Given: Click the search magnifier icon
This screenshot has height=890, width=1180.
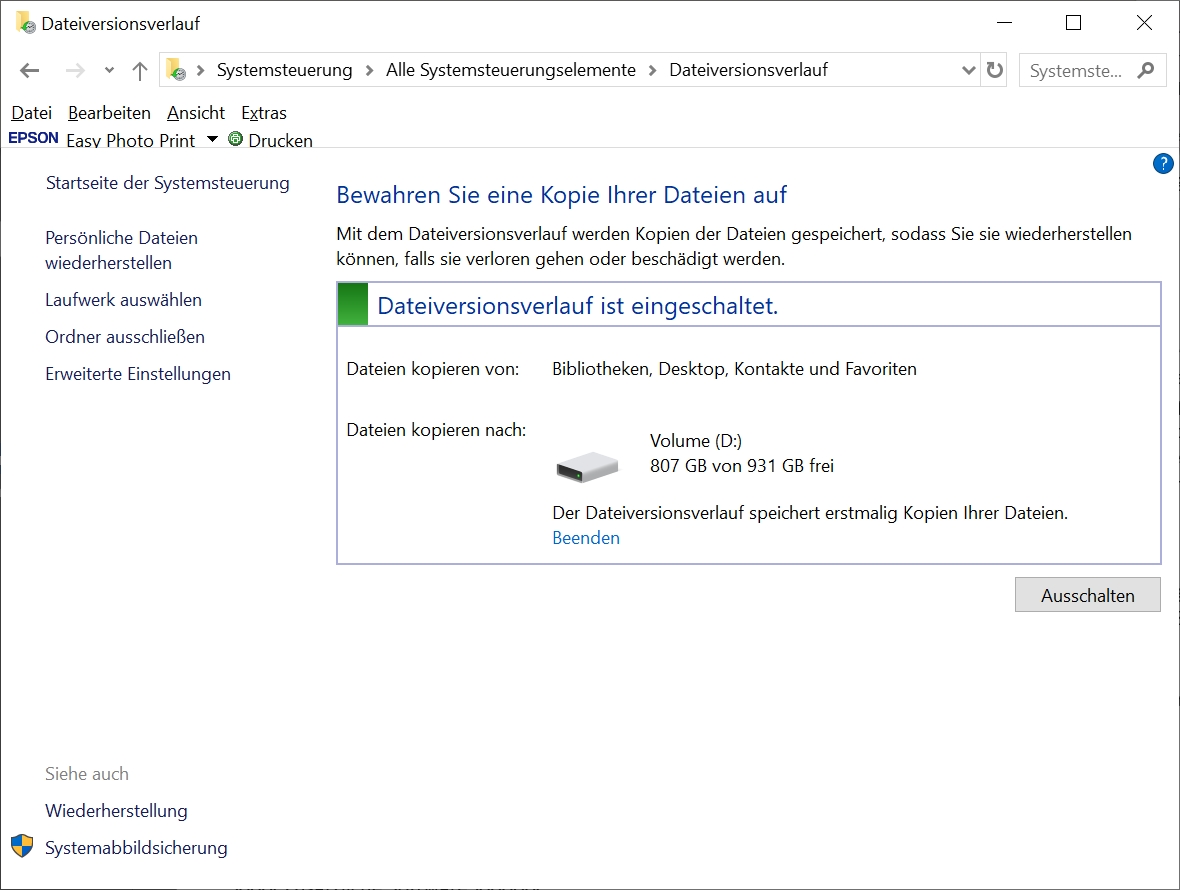Looking at the screenshot, I should pos(1146,70).
